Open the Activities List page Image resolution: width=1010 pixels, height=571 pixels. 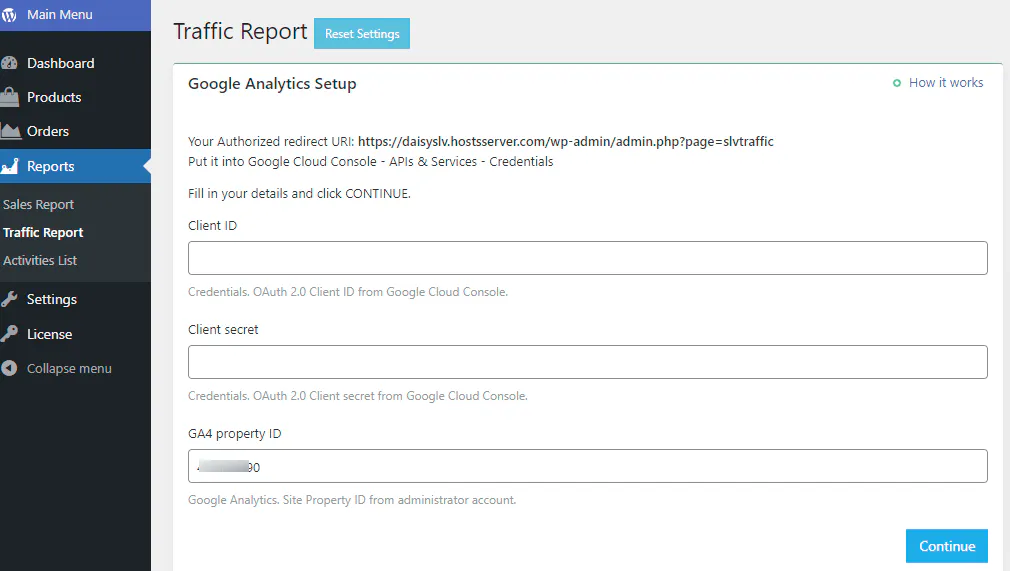pyautogui.click(x=40, y=260)
